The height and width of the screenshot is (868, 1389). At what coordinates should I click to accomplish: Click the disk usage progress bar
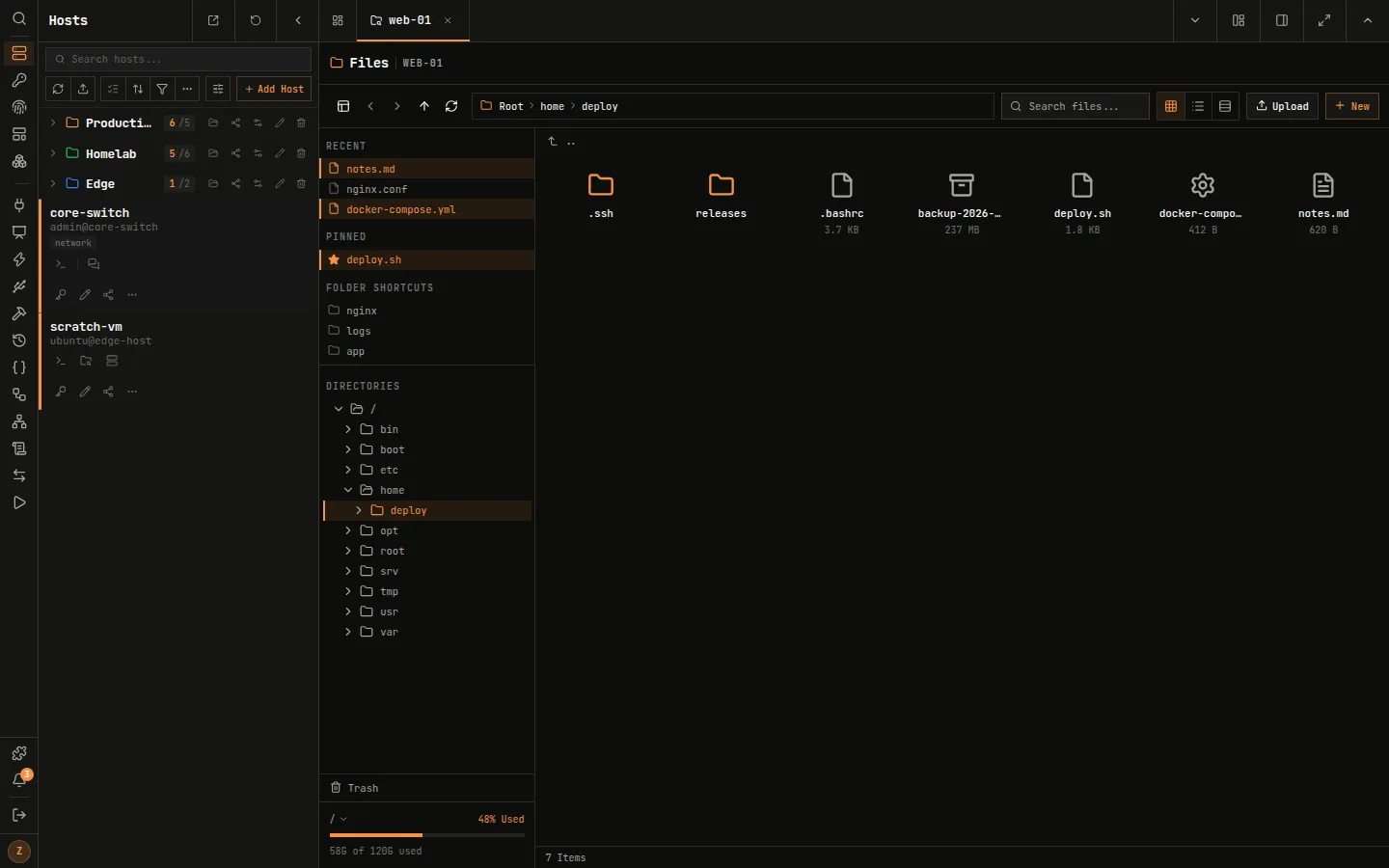[x=427, y=835]
